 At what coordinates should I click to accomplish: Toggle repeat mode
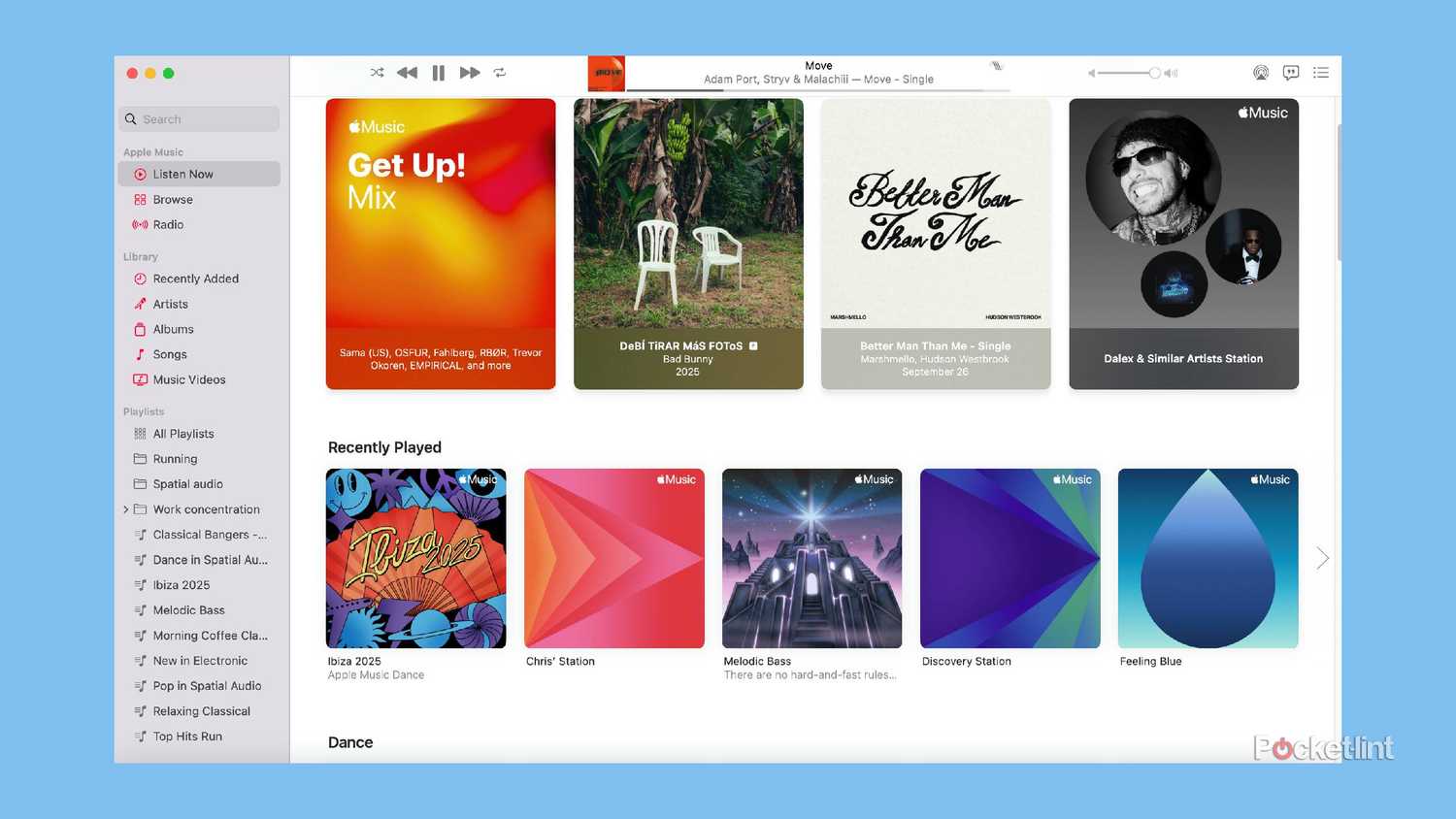pos(500,73)
